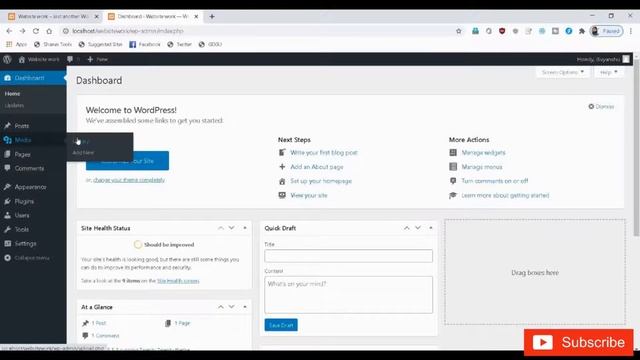Open Learn more about getting started link
Screen dimensions: 640x360
click(505, 196)
